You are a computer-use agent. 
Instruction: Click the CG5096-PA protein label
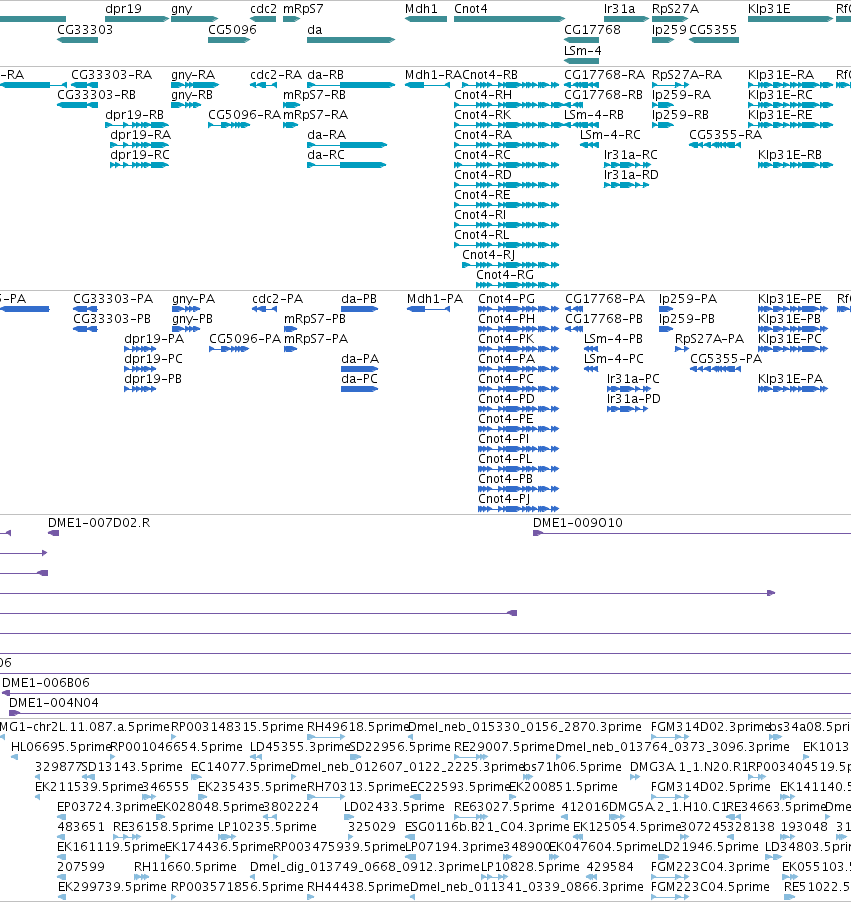pos(245,339)
